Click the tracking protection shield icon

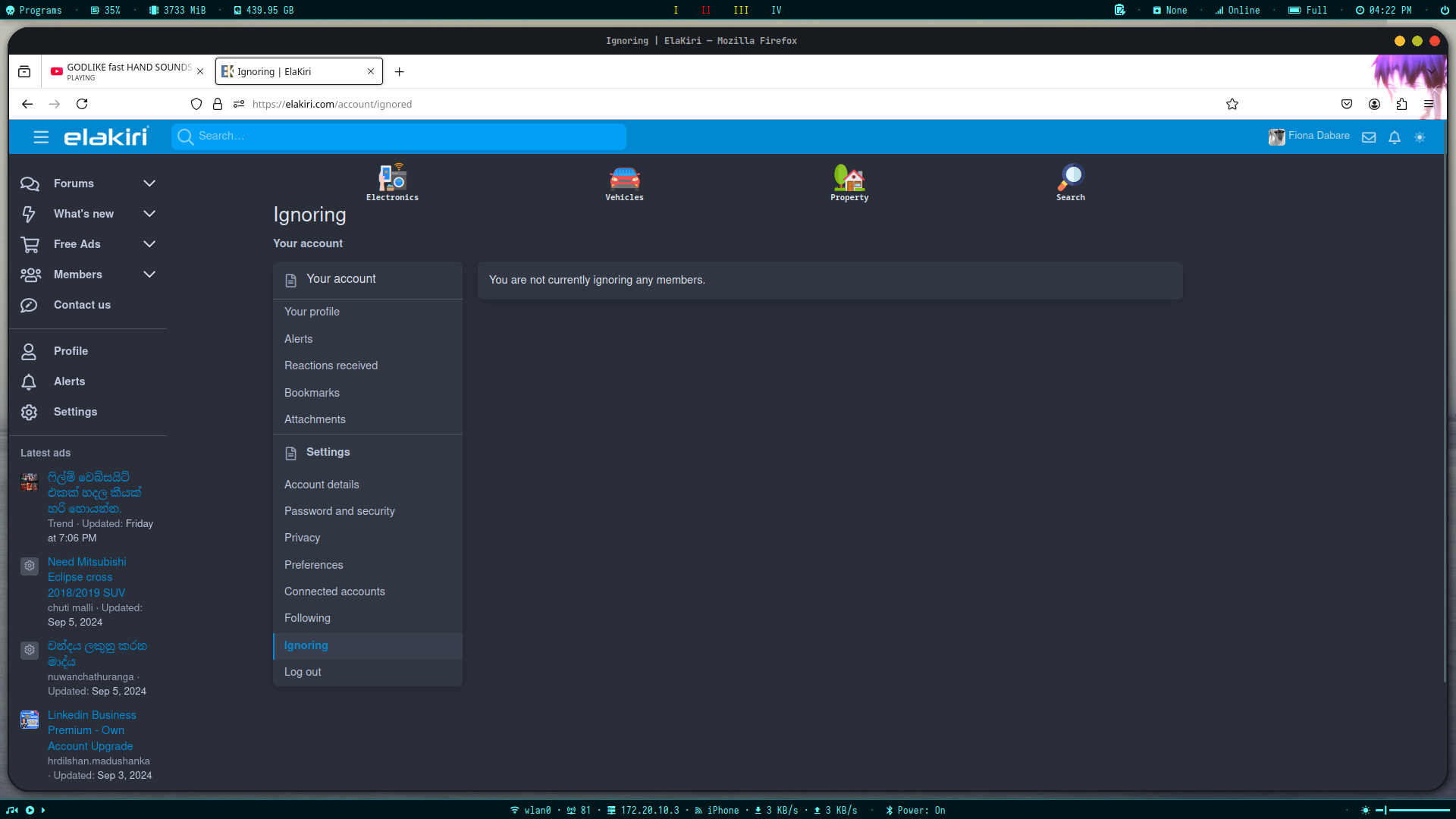tap(196, 104)
